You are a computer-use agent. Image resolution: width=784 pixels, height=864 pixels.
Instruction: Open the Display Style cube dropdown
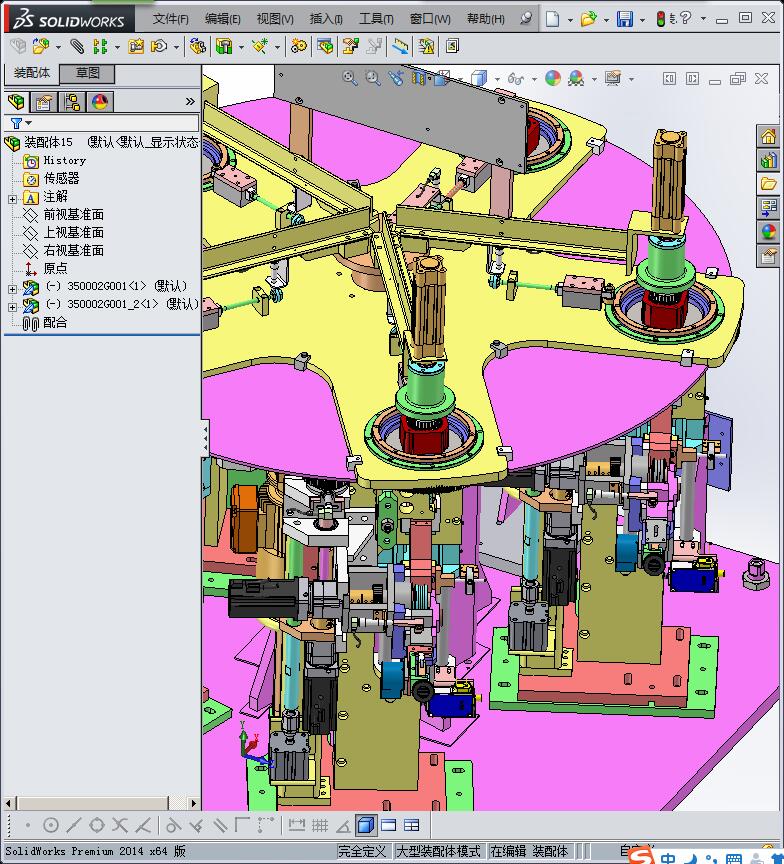click(x=498, y=79)
